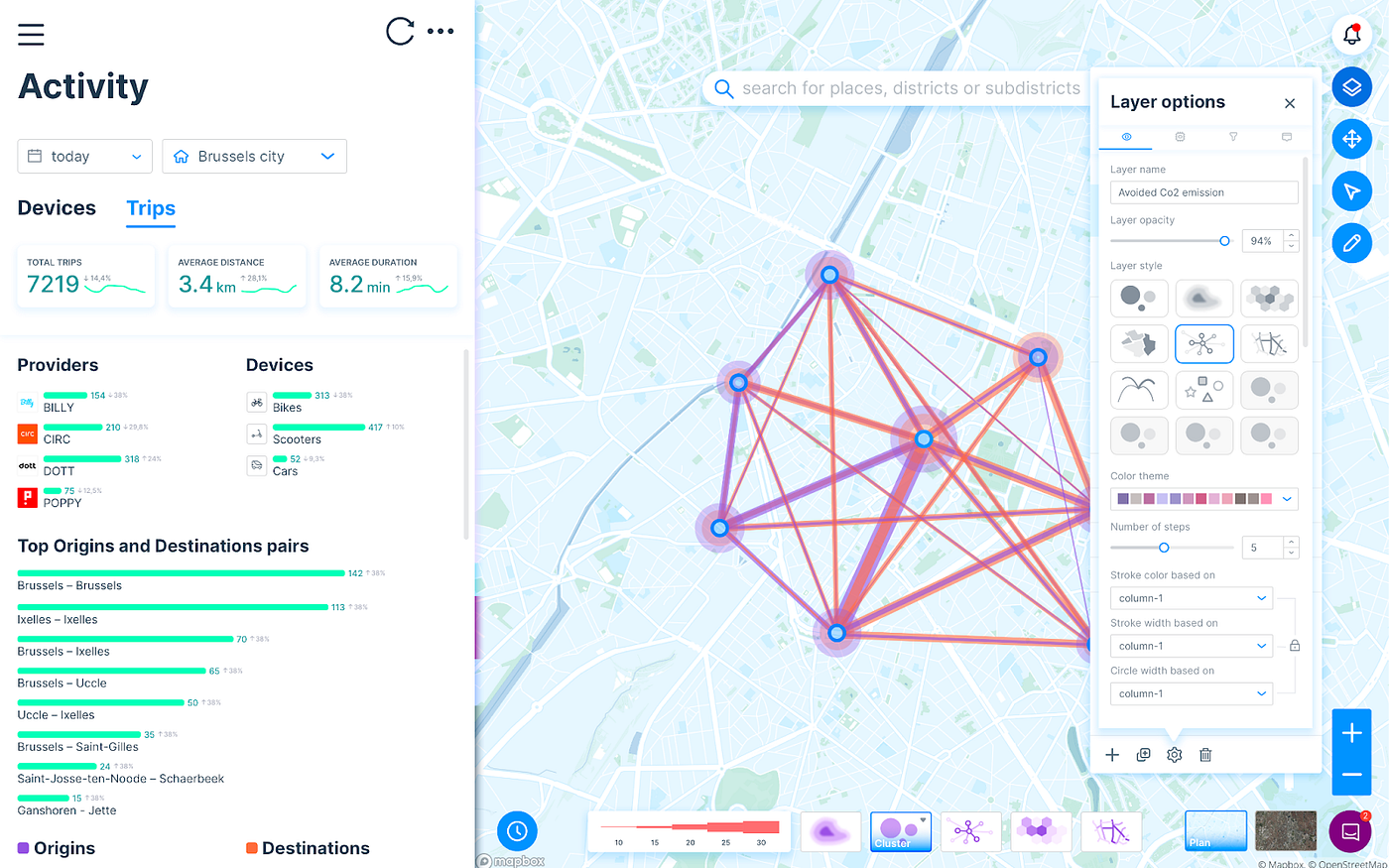The height and width of the screenshot is (868, 1389).
Task: Expand the 'today' date dropdown
Action: click(85, 157)
